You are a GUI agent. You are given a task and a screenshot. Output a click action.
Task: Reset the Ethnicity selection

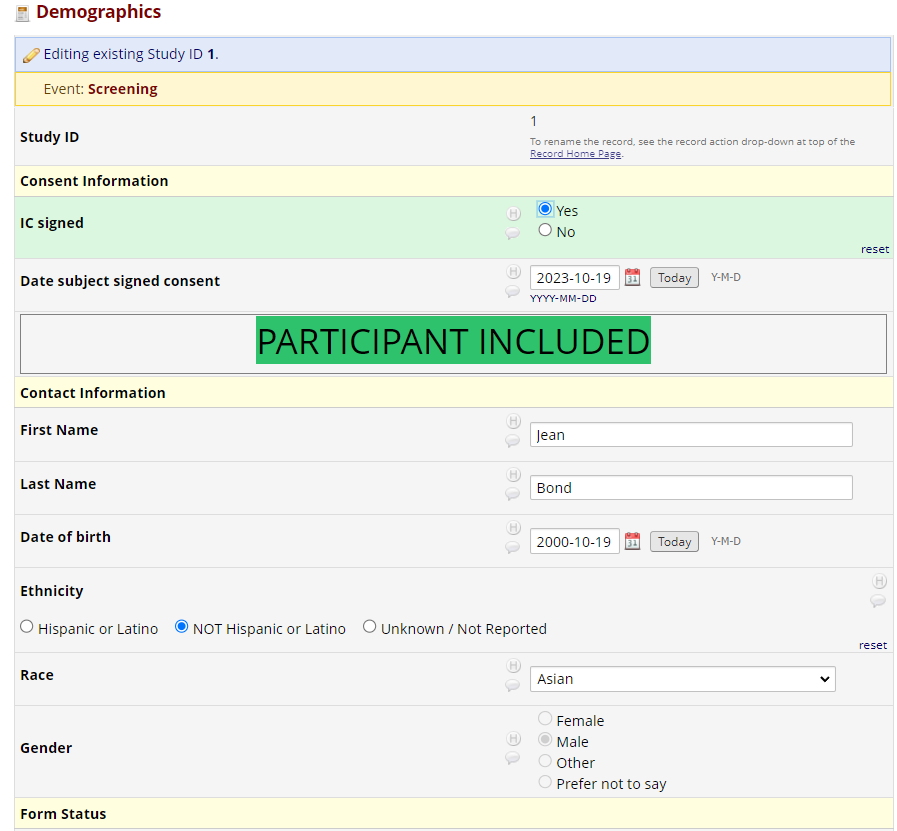coord(872,645)
